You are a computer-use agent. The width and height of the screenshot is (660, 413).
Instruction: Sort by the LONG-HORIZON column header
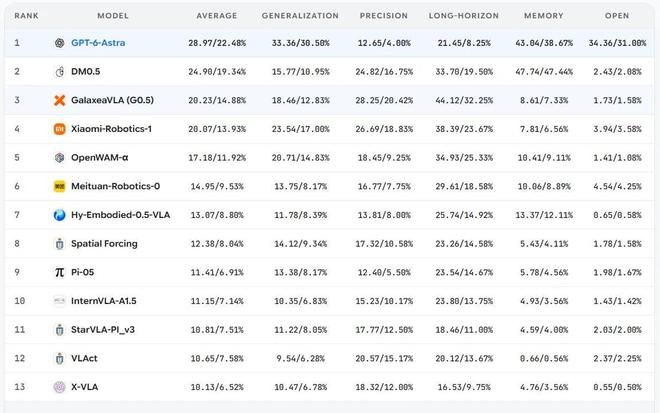(464, 16)
